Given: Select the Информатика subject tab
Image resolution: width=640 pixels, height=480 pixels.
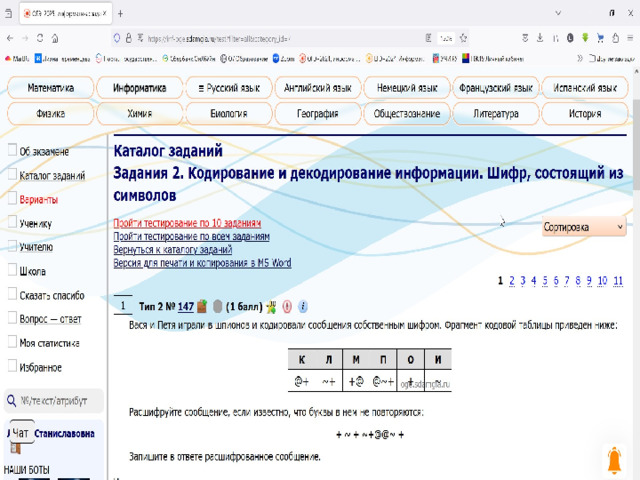Looking at the screenshot, I should 140,88.
